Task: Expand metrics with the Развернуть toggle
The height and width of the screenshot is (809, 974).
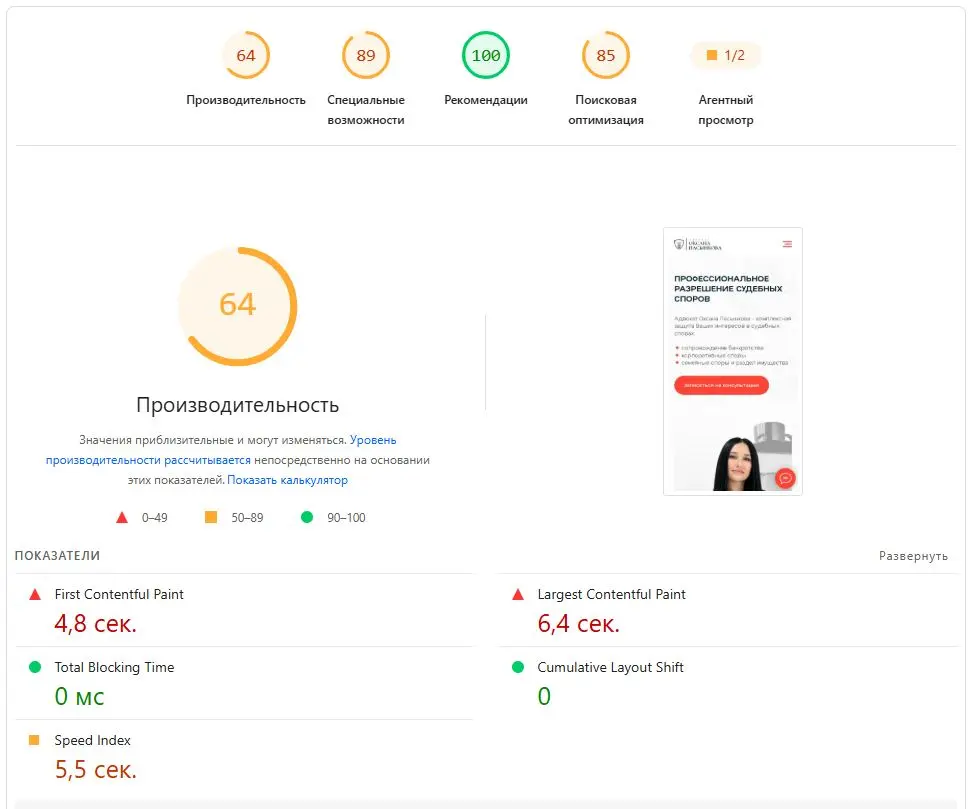Action: 913,556
